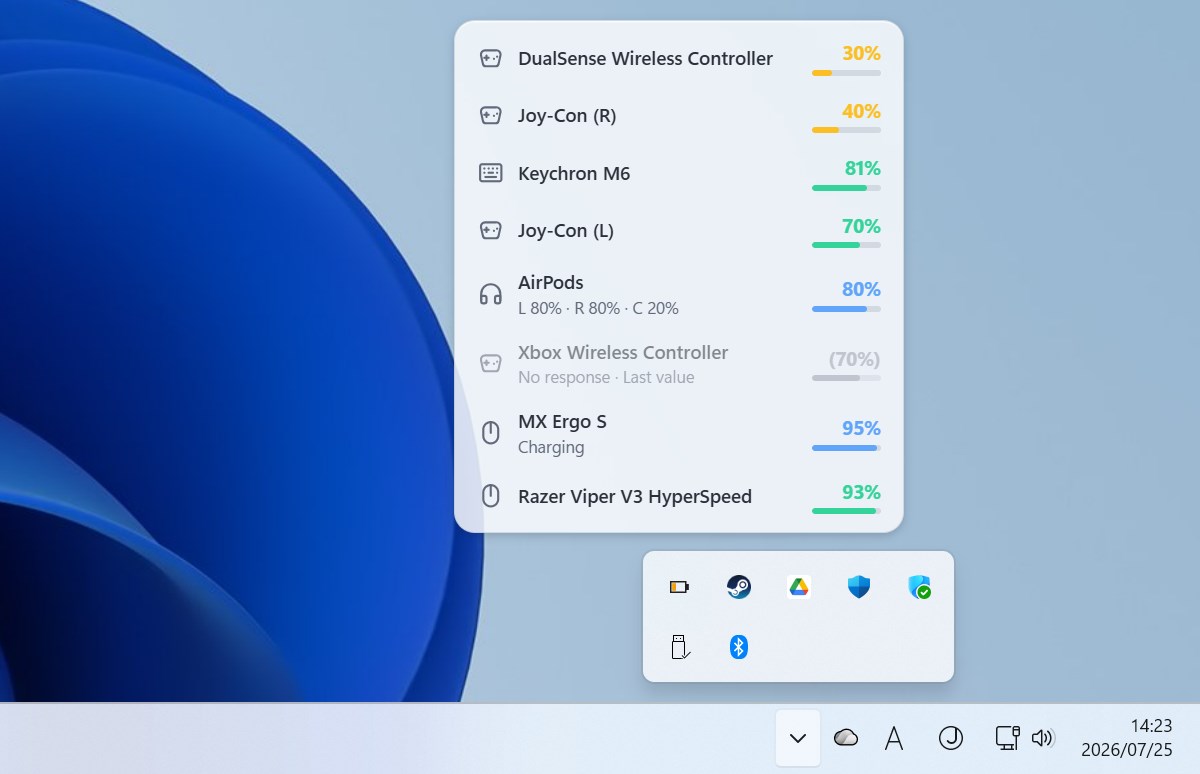This screenshot has width=1200, height=774.
Task: Click the Safely Remove Hardware USB icon
Action: 679,647
